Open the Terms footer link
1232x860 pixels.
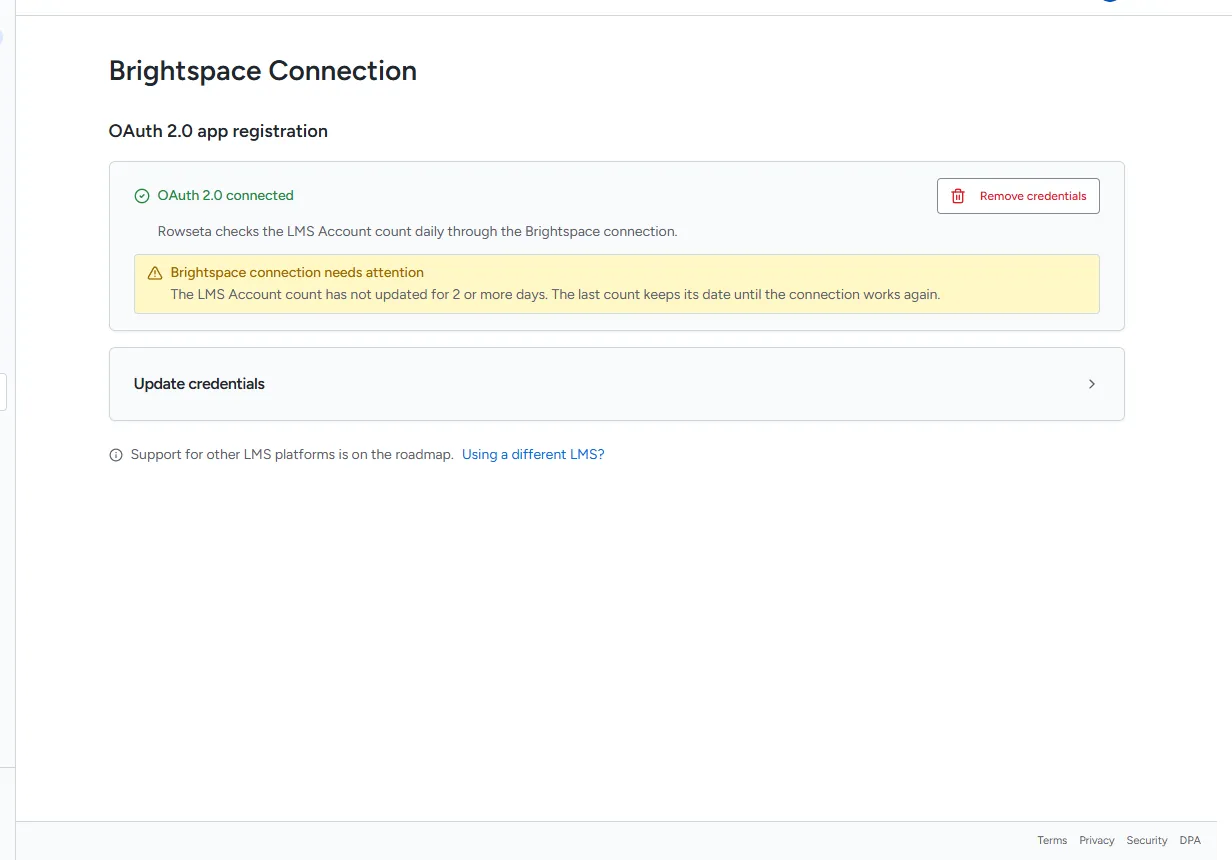click(x=1052, y=841)
